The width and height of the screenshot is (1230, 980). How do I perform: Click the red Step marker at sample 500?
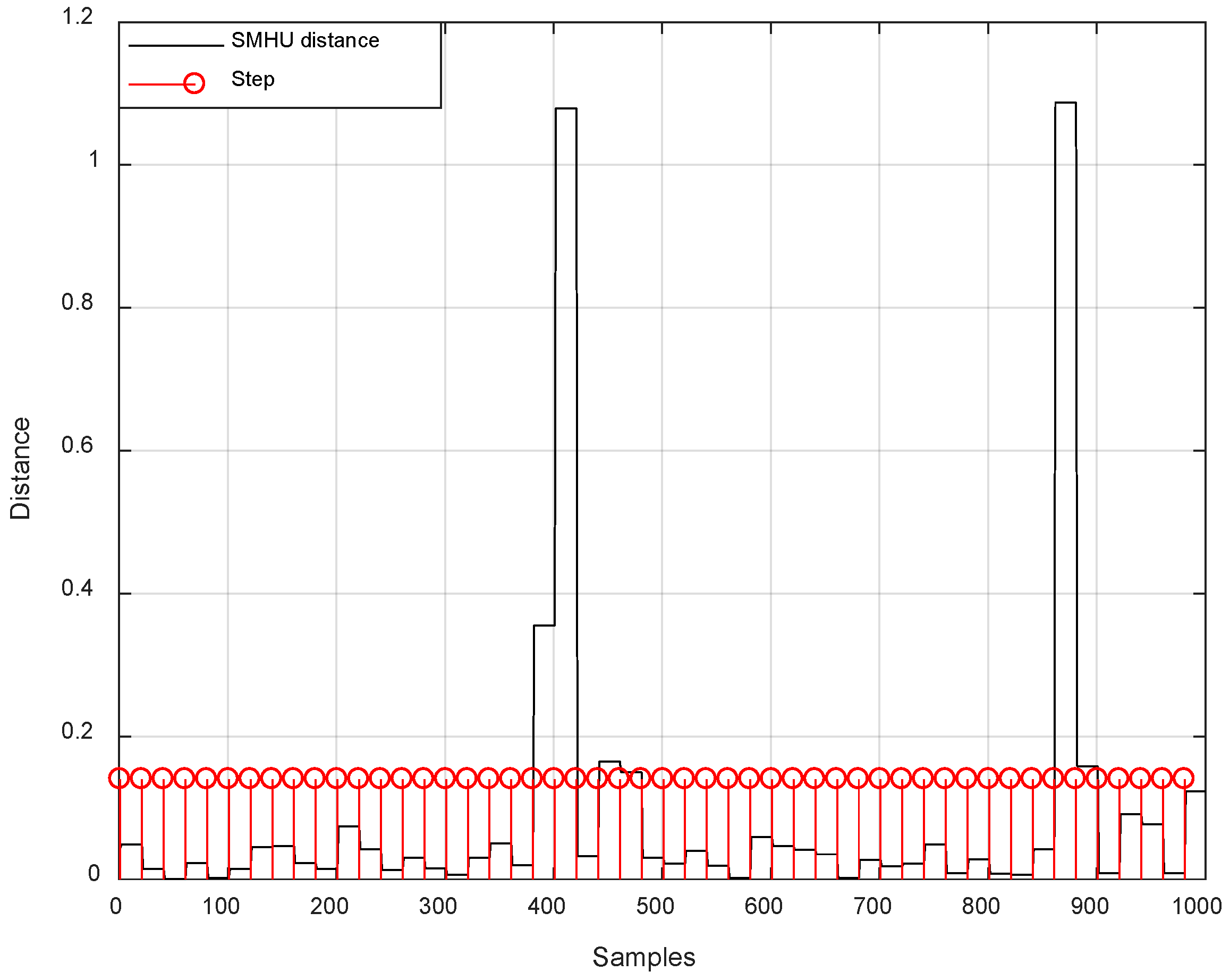click(663, 778)
